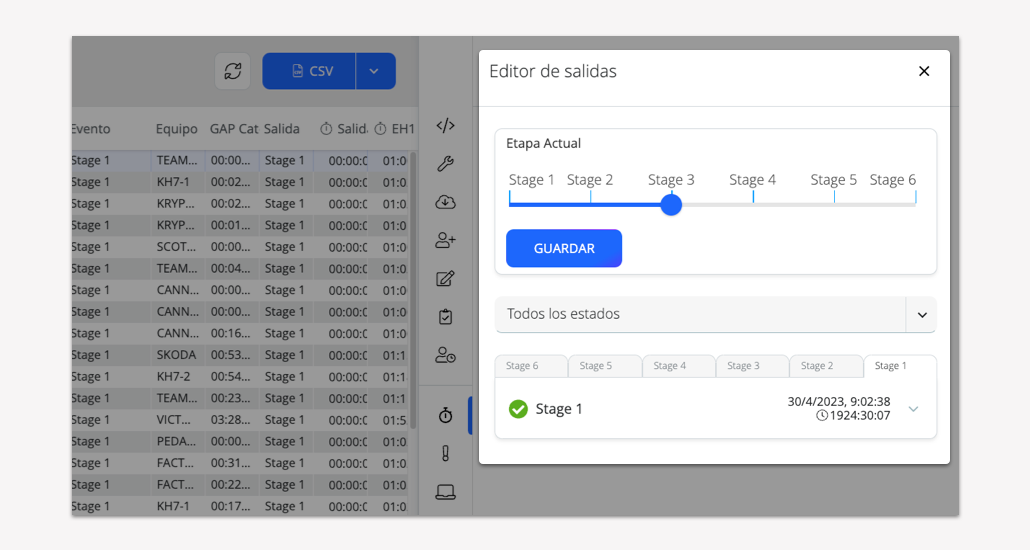Select the wrench tool icon
1030x550 pixels.
pyautogui.click(x=446, y=164)
